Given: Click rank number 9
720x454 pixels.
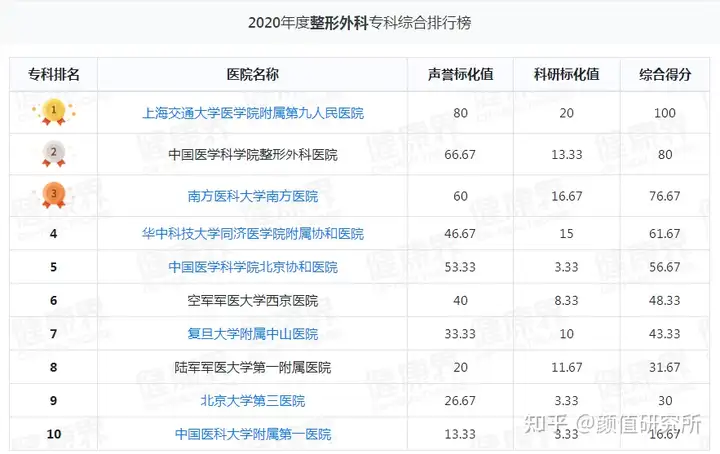Looking at the screenshot, I should pos(54,401).
